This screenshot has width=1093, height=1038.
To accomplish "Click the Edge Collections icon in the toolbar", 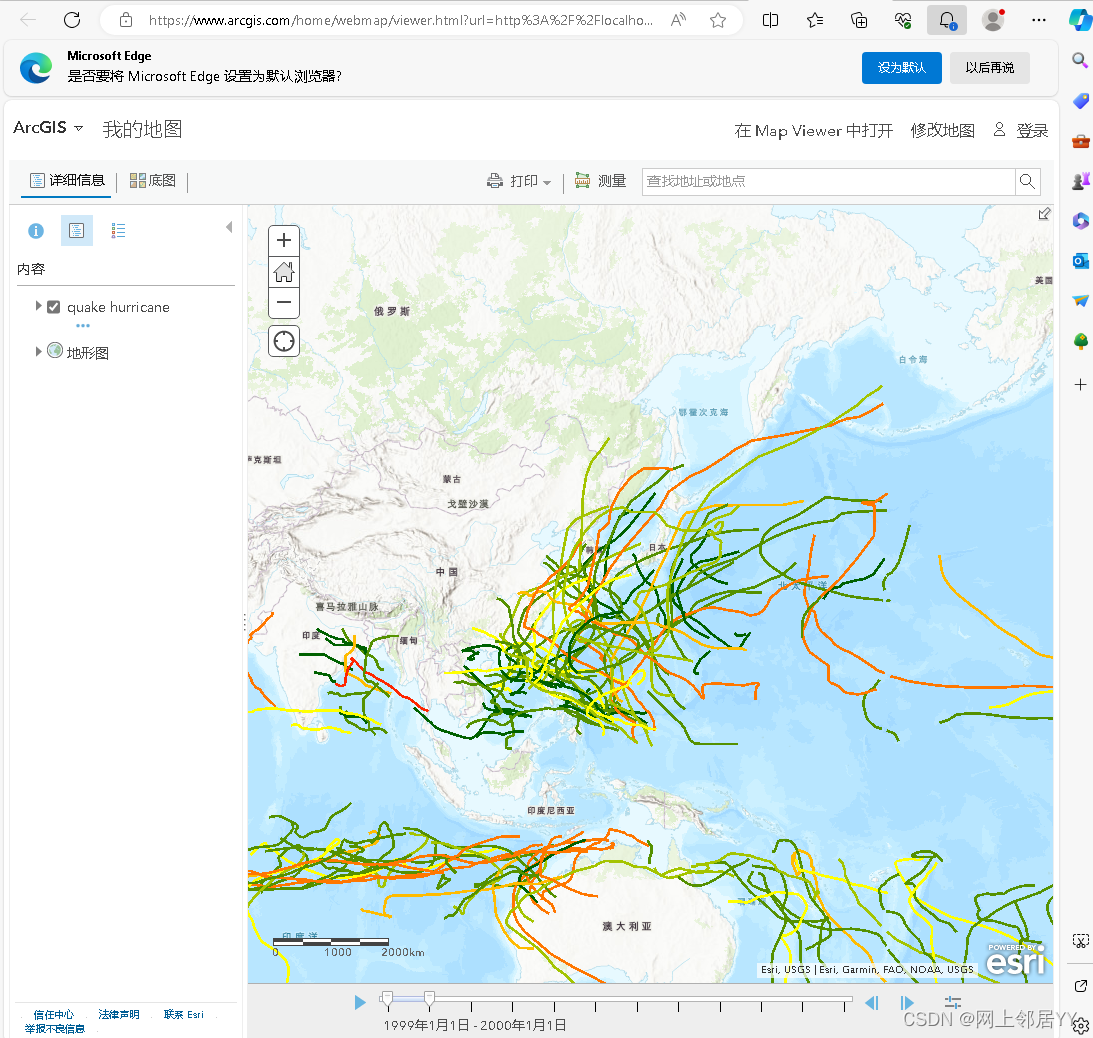I will (x=859, y=19).
